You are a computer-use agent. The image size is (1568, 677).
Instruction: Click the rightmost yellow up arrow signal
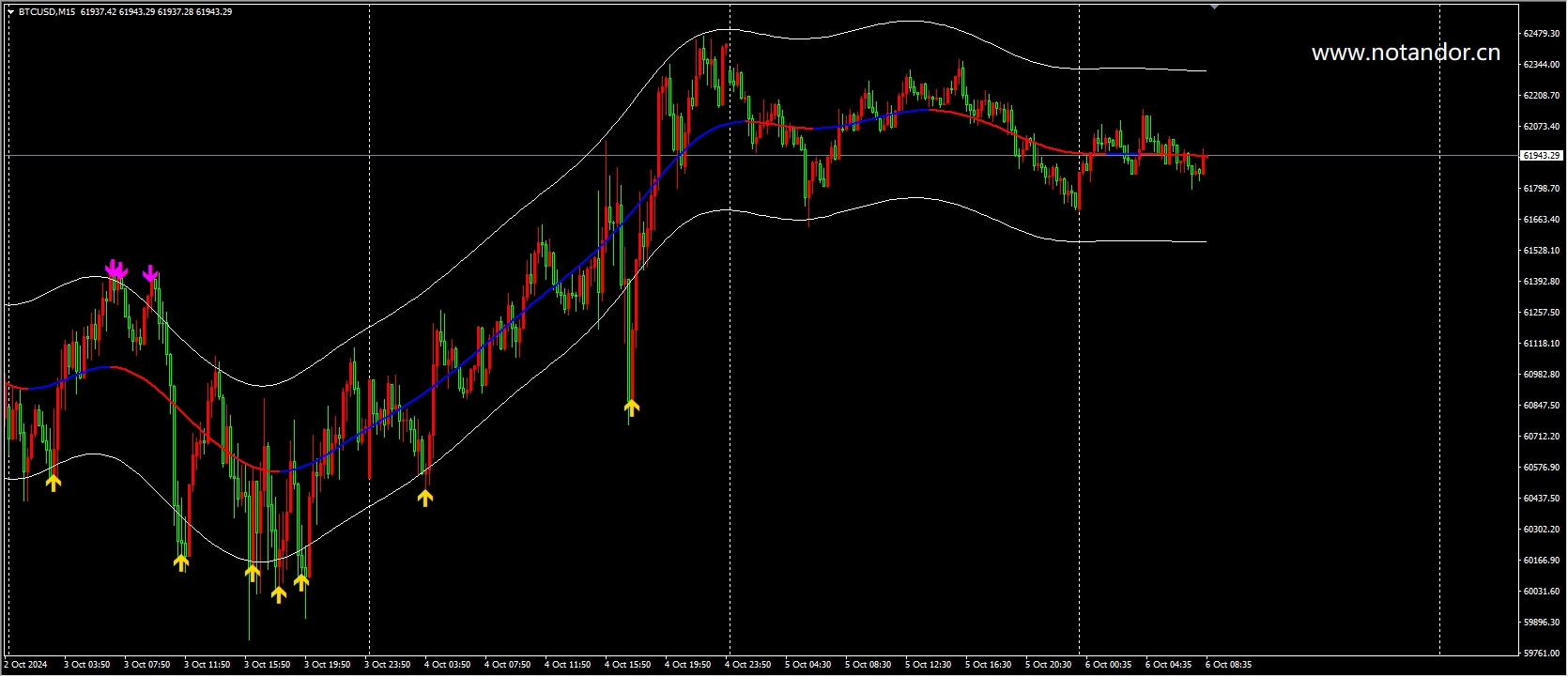[x=632, y=408]
